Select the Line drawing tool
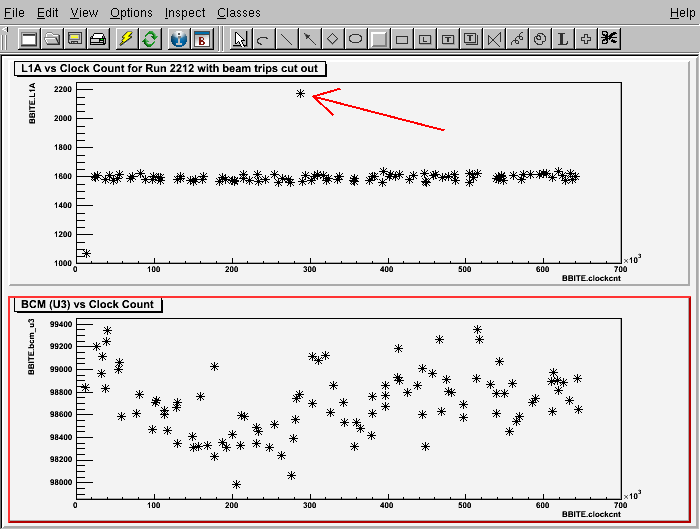 tap(286, 39)
